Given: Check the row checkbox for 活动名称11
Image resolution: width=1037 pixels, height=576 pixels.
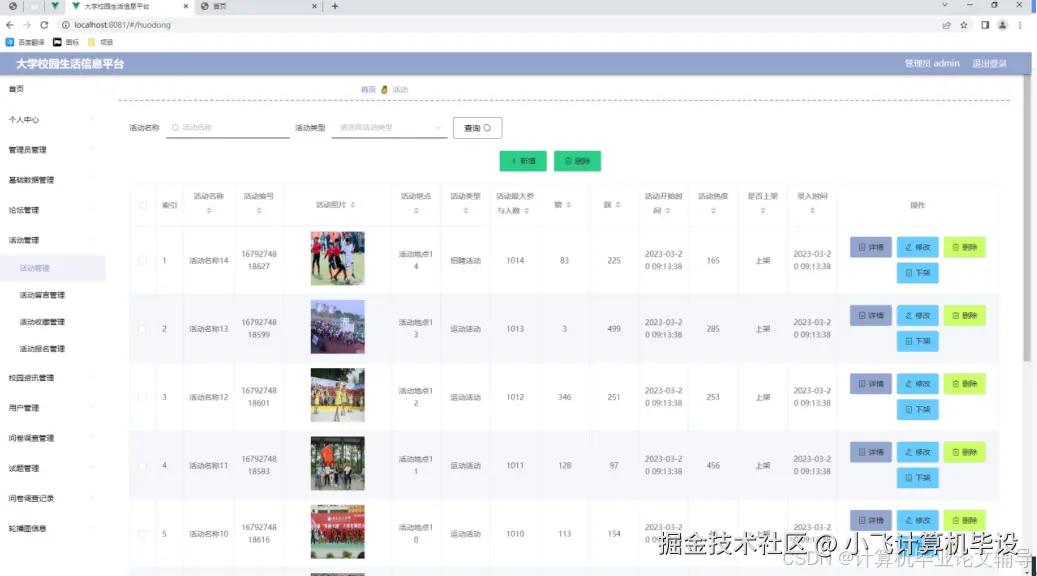Looking at the screenshot, I should [142, 466].
